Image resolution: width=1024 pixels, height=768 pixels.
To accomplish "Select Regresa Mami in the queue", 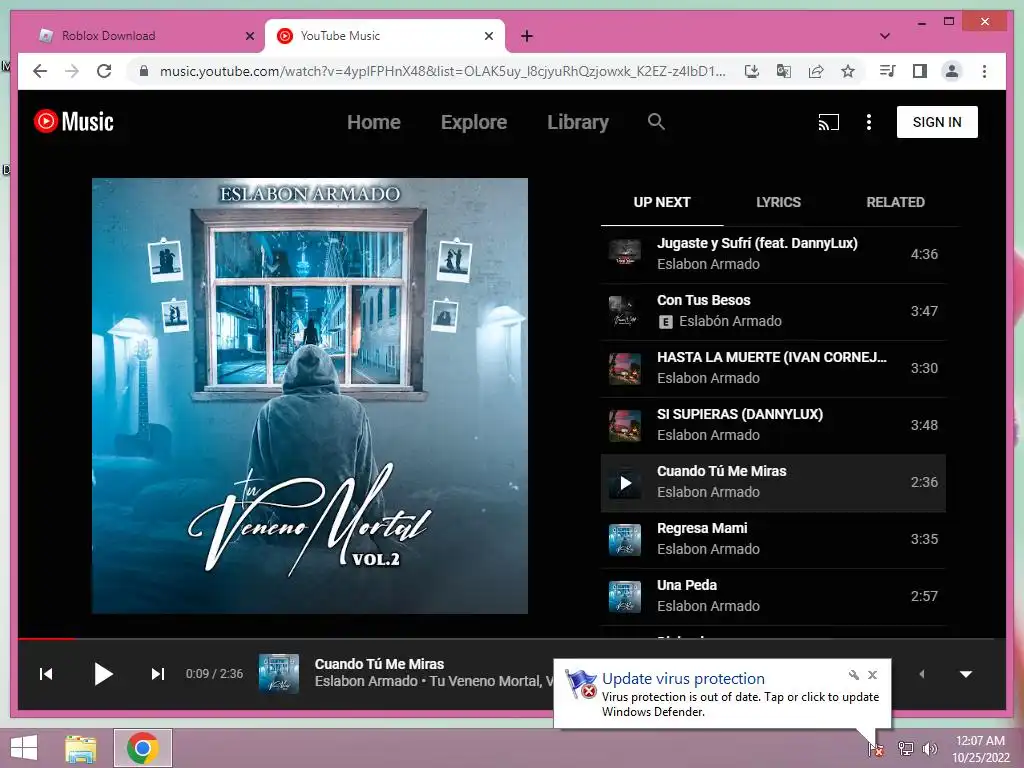I will (773, 539).
